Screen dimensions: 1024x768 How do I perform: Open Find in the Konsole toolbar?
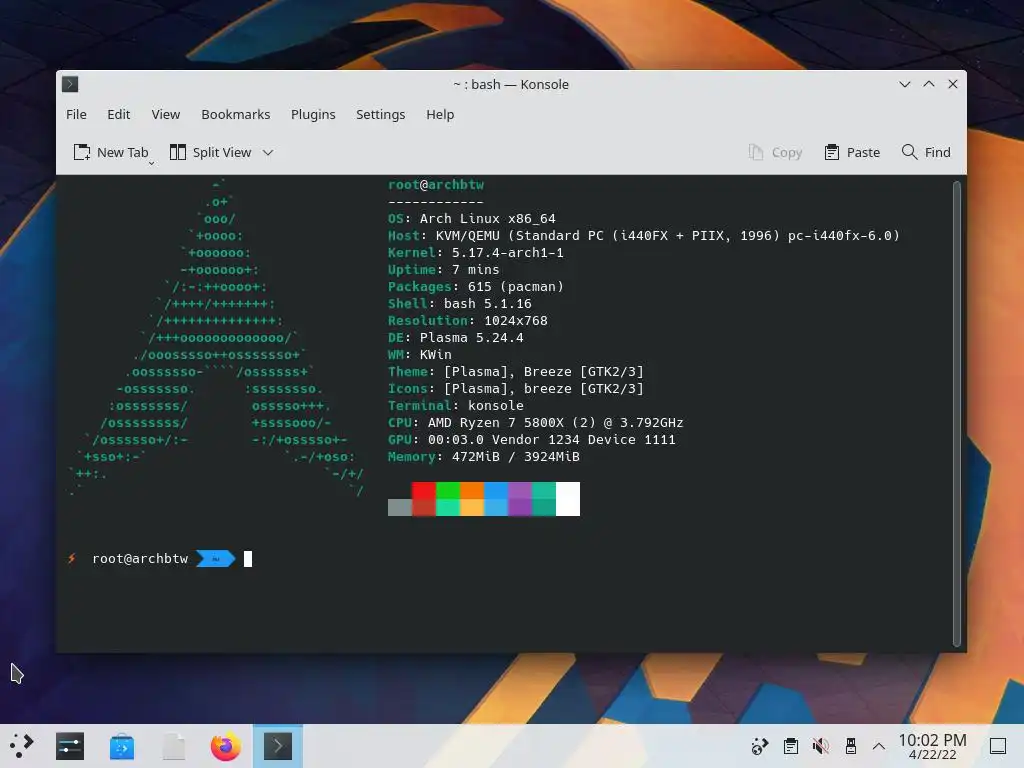point(926,152)
